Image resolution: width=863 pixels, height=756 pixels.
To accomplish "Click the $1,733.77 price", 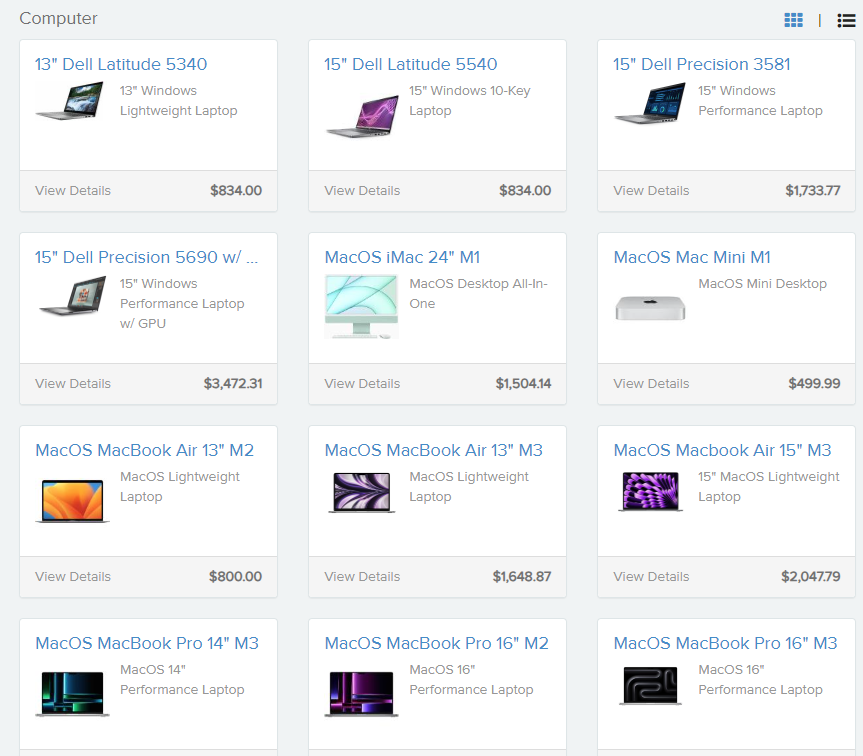I will [x=812, y=191].
